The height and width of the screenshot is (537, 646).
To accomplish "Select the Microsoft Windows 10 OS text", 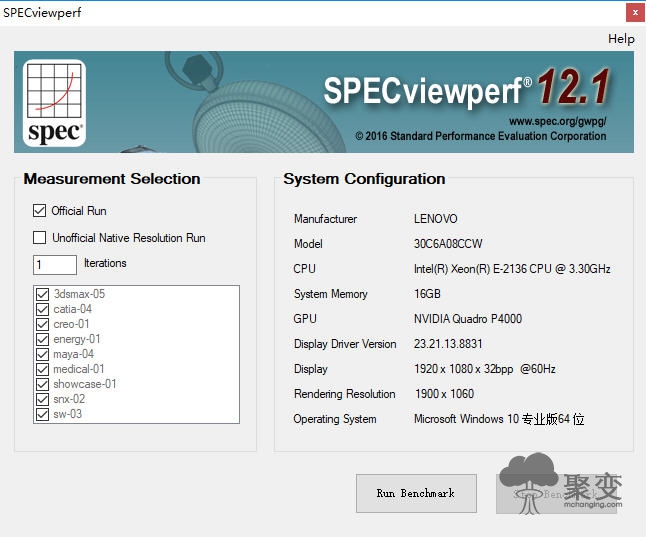I will (499, 419).
